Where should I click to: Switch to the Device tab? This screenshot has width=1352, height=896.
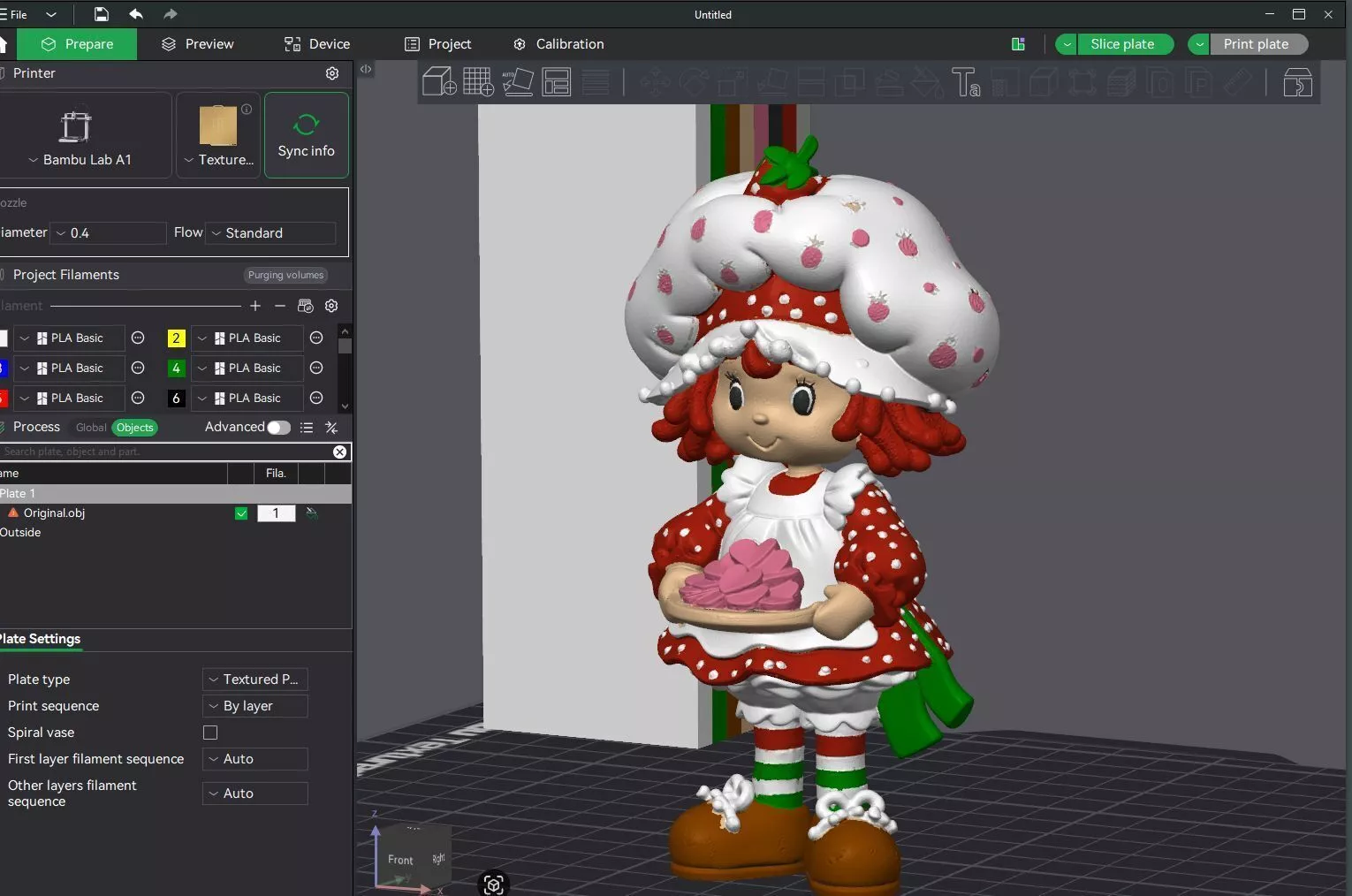tap(317, 44)
